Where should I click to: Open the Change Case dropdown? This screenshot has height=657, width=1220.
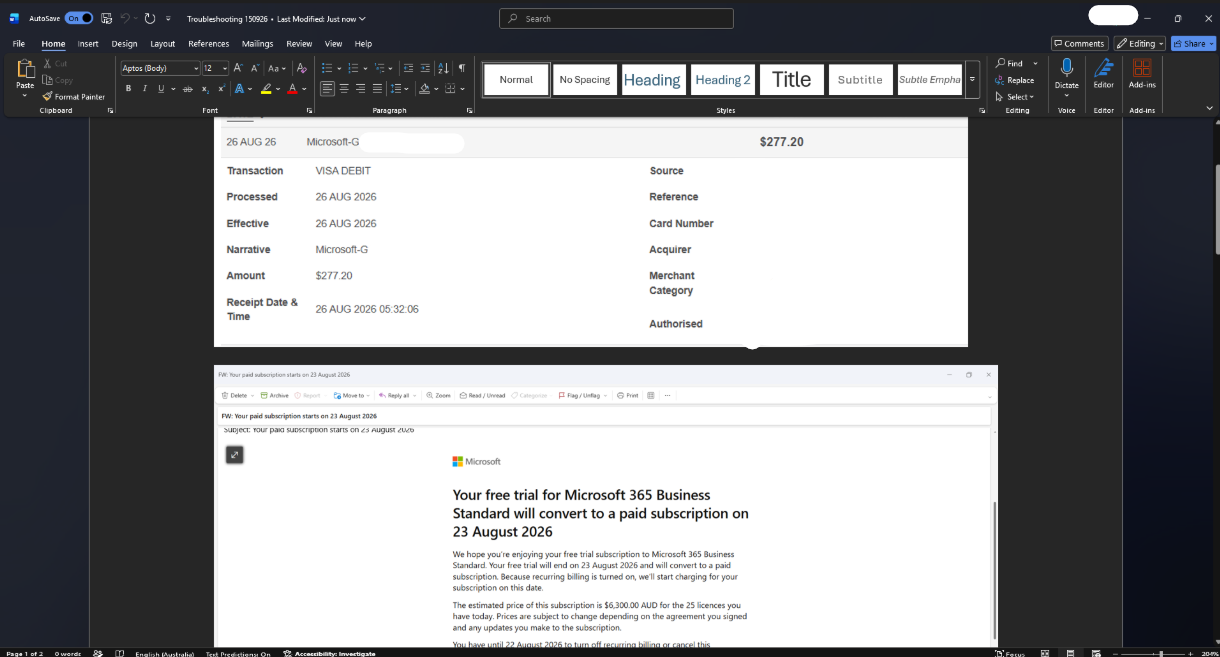275,68
